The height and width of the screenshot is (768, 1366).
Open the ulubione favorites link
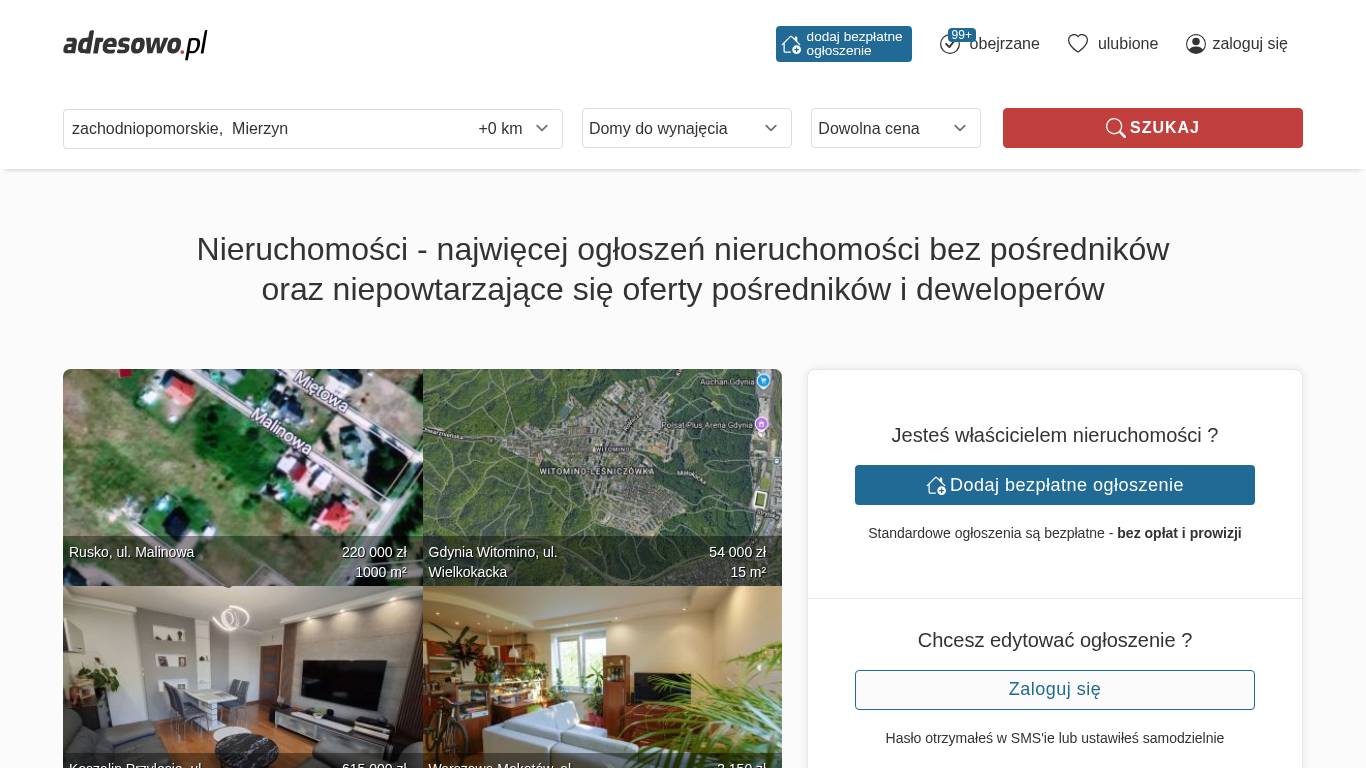[1127, 44]
